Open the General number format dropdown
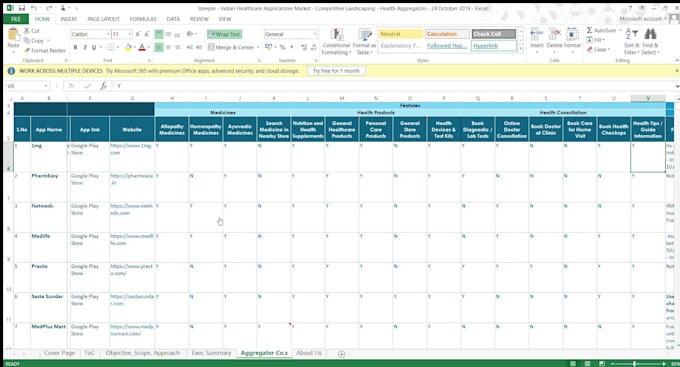This screenshot has height=367, width=680. coord(315,34)
